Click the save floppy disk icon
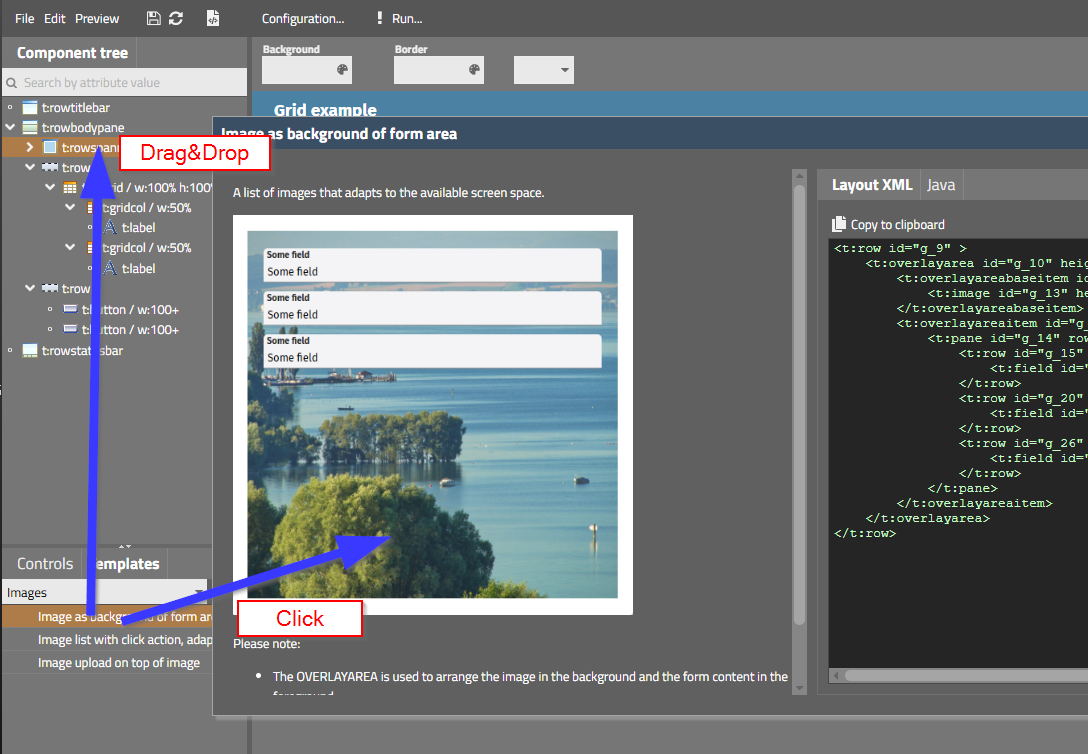Viewport: 1088px width, 754px height. coord(153,18)
